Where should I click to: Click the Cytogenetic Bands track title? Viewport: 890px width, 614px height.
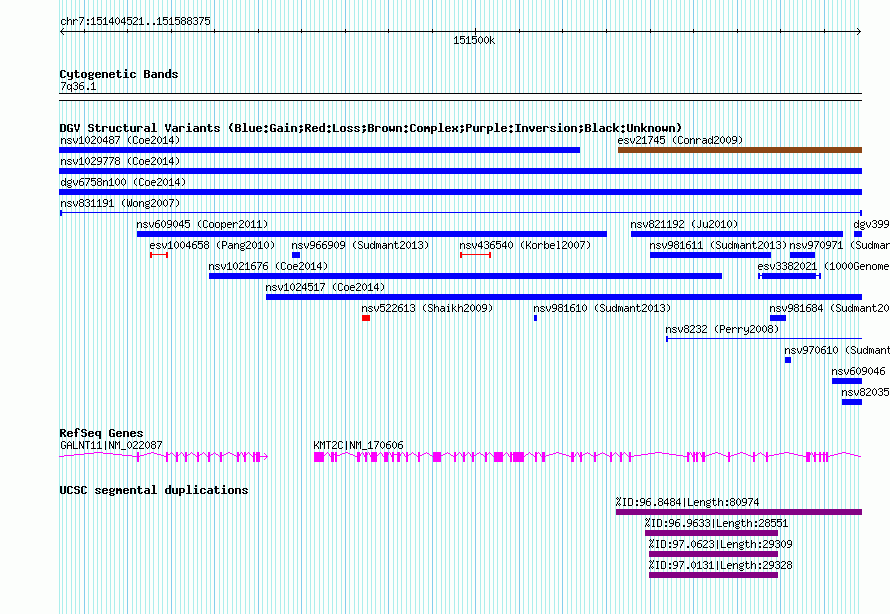click(119, 74)
